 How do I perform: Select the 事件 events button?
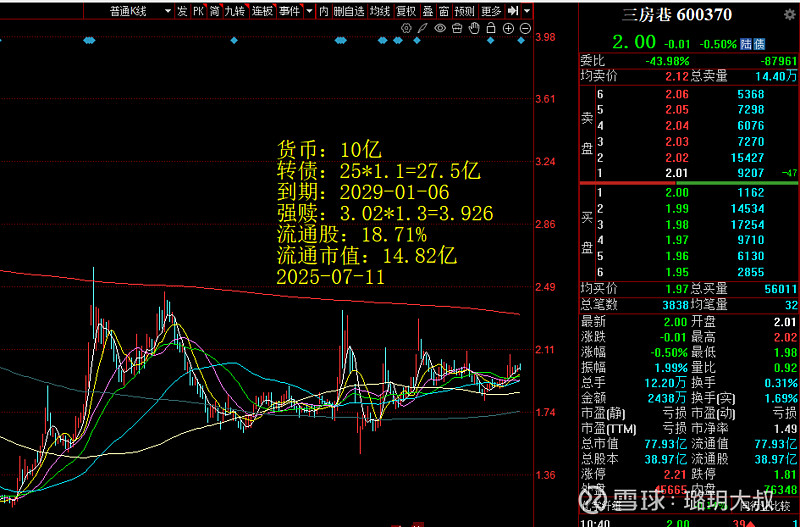pos(289,11)
